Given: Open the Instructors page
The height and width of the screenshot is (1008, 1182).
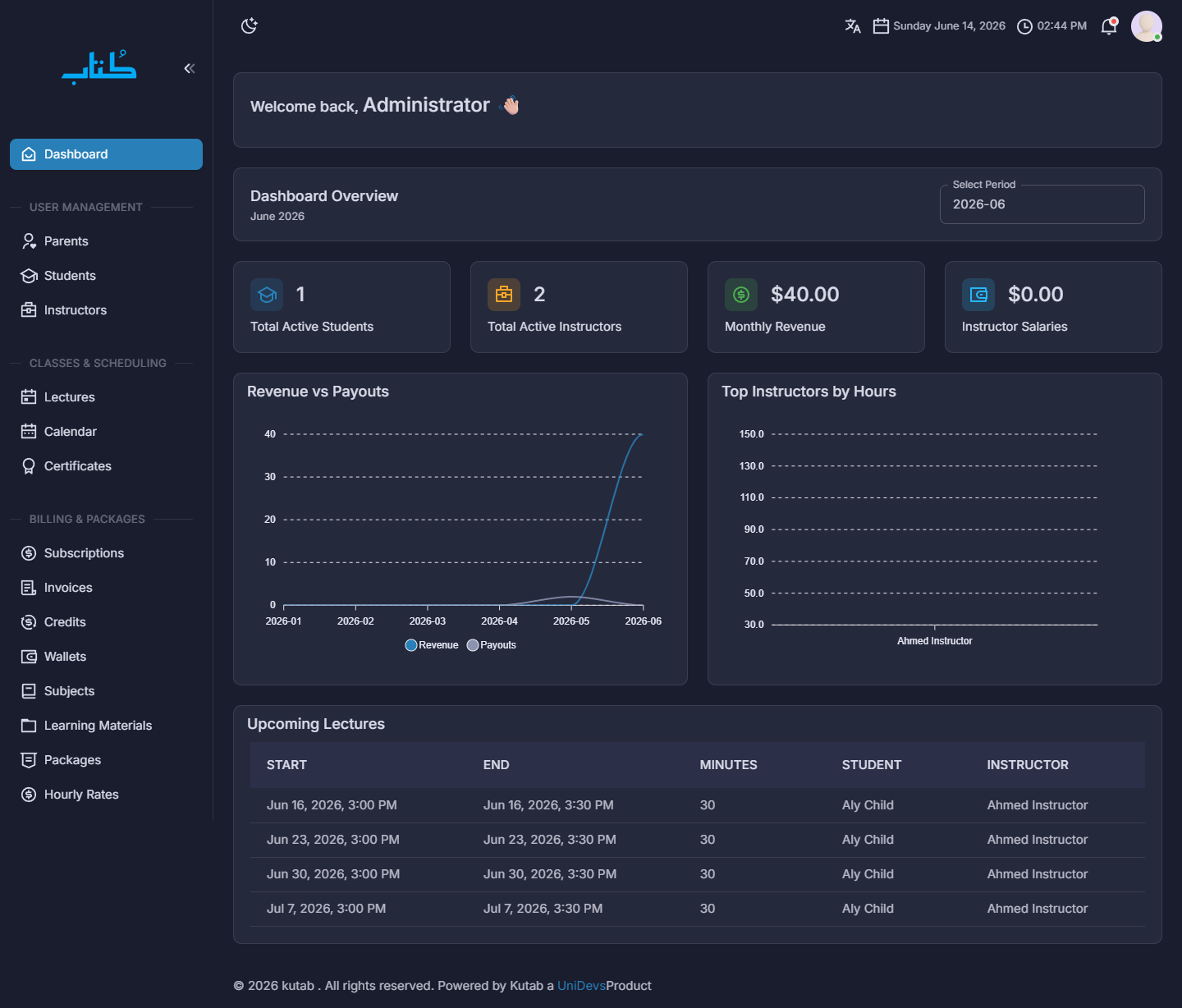Looking at the screenshot, I should coord(106,310).
